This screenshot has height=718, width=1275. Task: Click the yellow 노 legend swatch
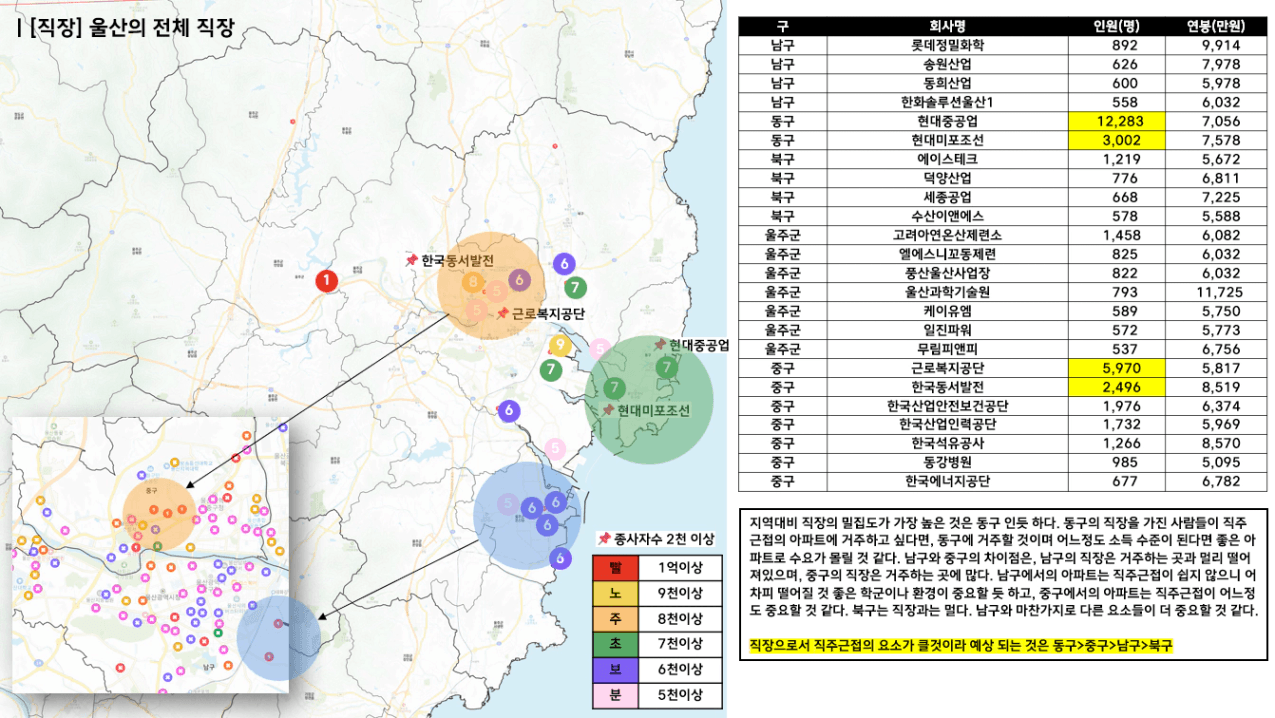(x=615, y=594)
